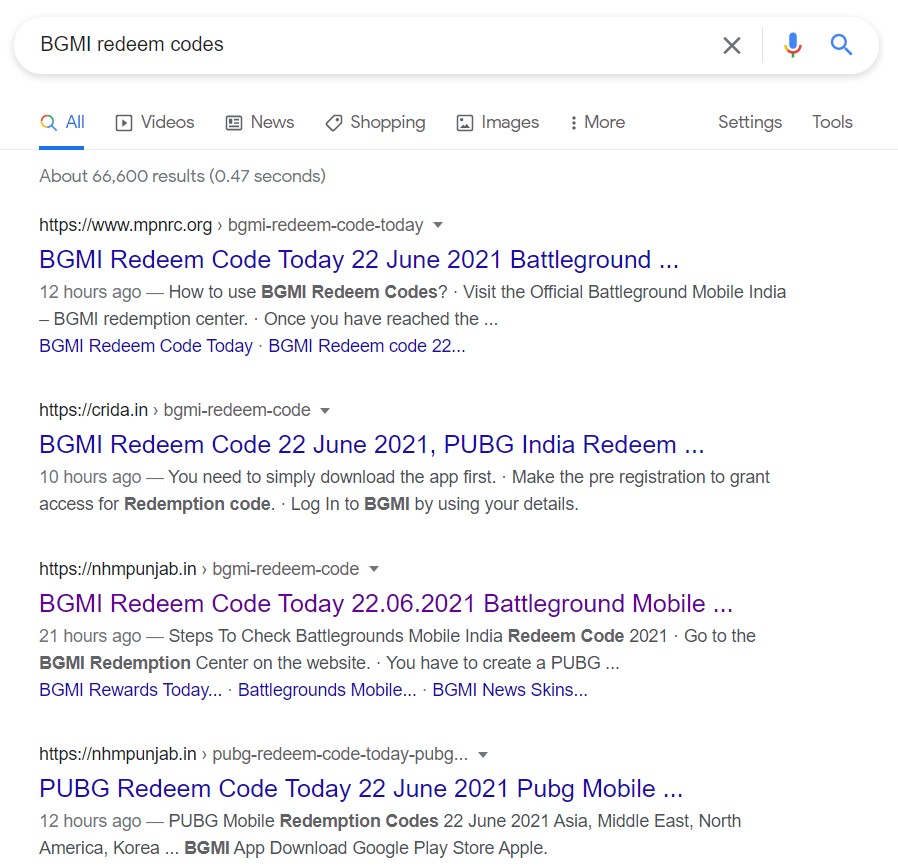Click the nhmpunjab.in › pubg-redeem-code-today URL text
Image resolution: width=898 pixels, height=866 pixels.
[253, 754]
